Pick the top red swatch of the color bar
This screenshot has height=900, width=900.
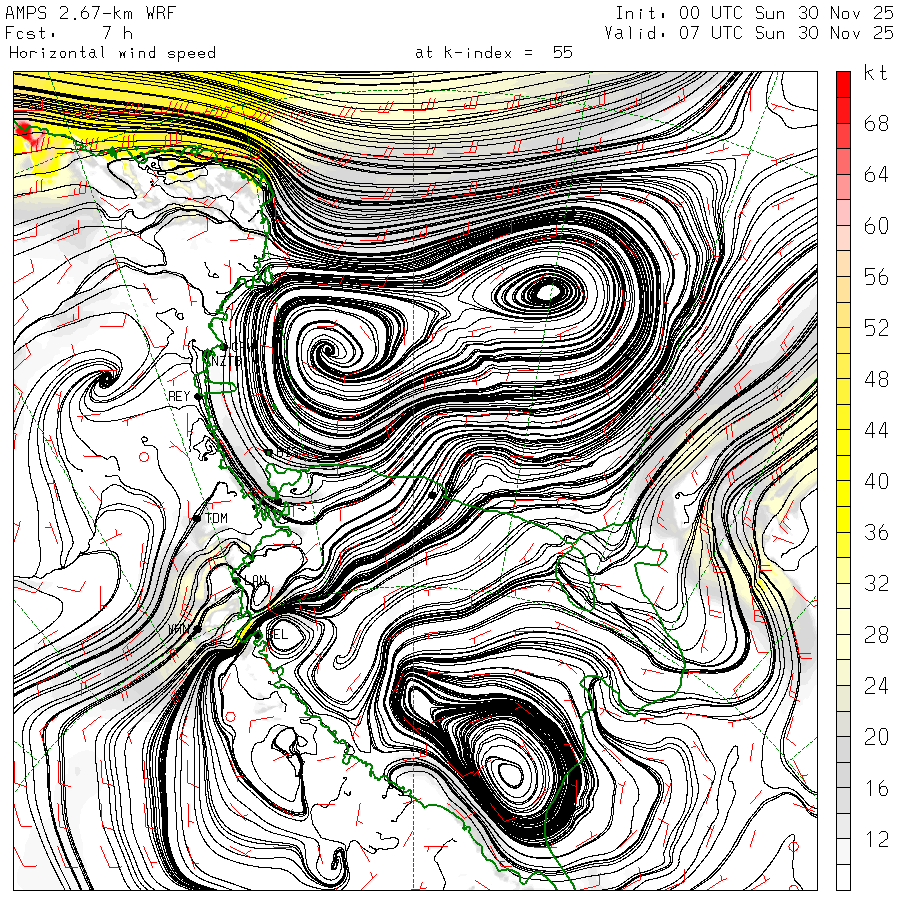(843, 84)
